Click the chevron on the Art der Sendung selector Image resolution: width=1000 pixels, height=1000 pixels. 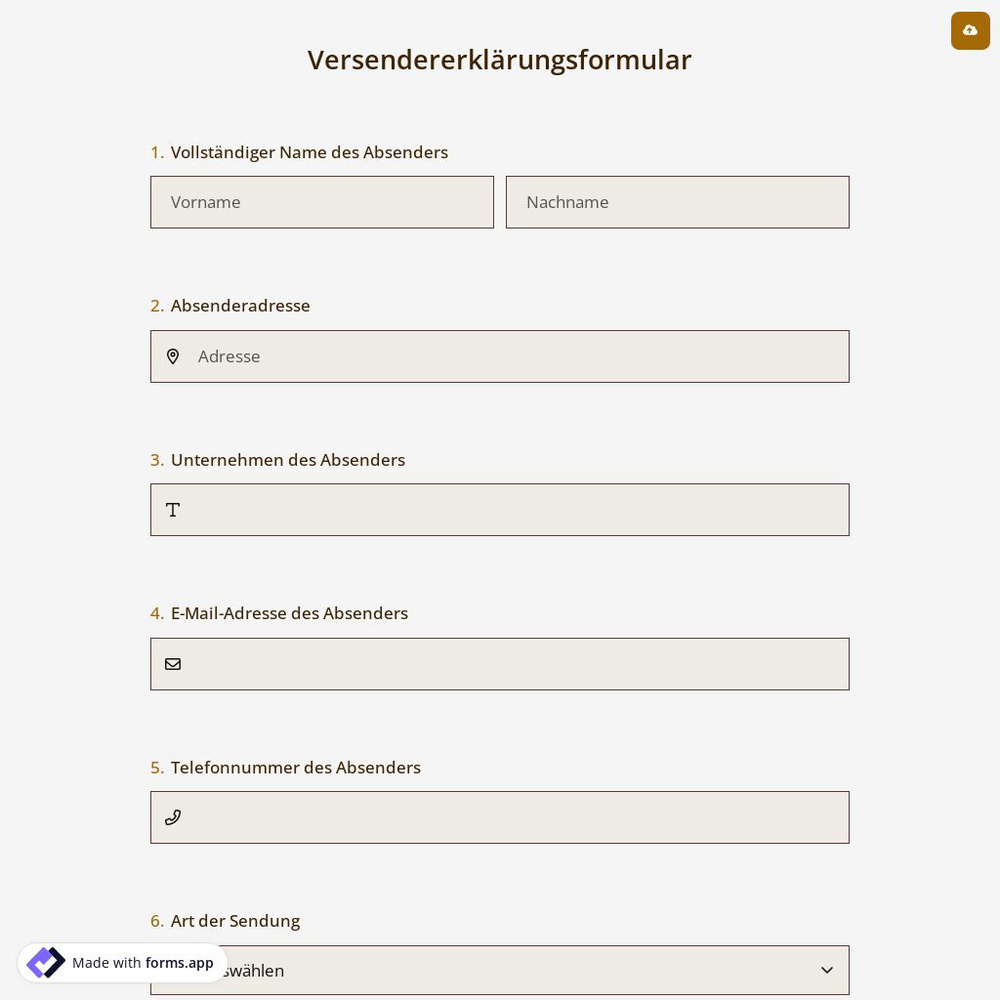point(827,969)
